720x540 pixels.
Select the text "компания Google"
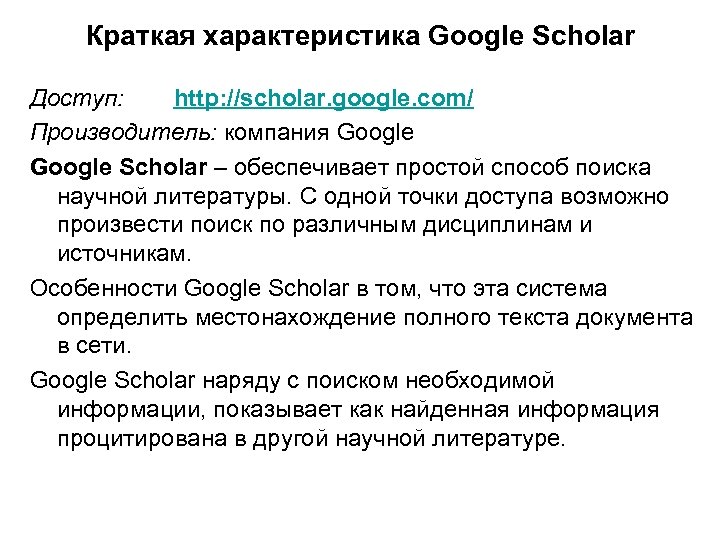click(x=320, y=132)
